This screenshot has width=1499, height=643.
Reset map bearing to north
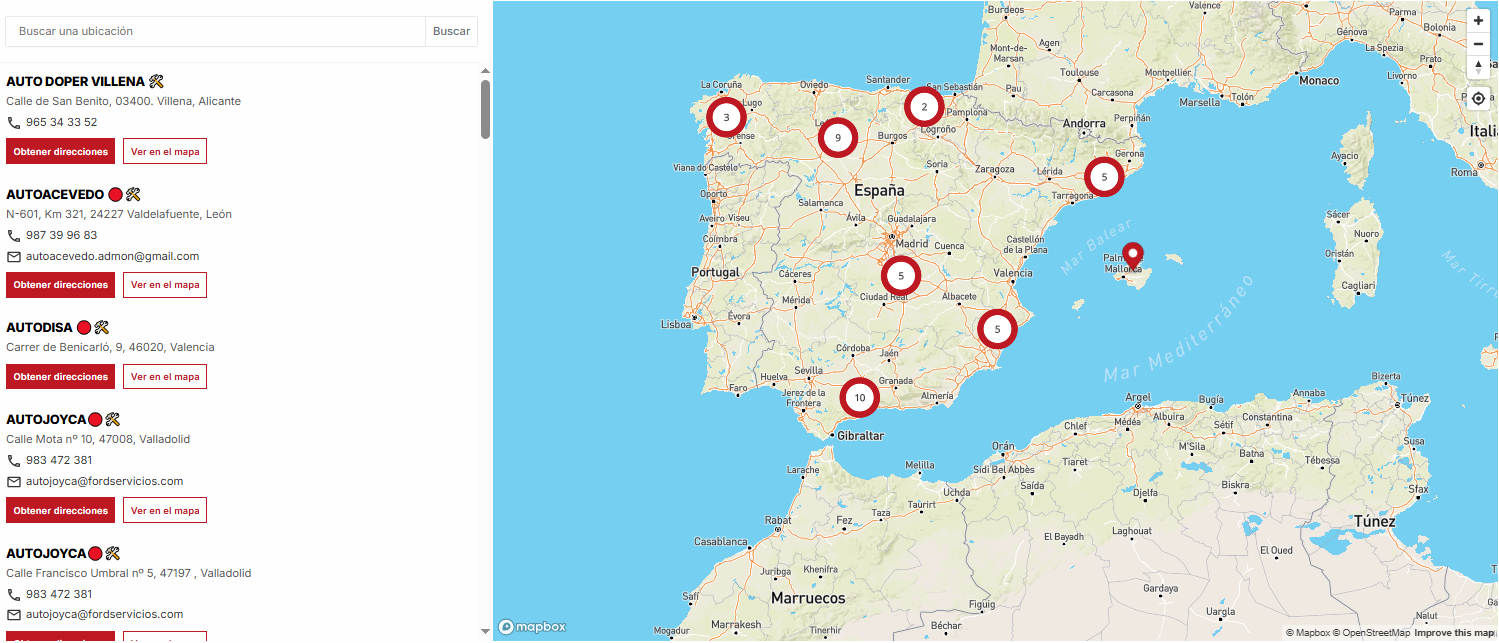[x=1478, y=67]
